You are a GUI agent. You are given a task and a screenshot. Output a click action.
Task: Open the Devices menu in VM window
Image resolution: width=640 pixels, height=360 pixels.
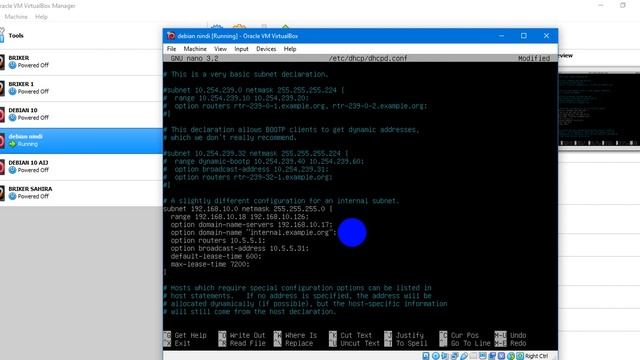pos(266,49)
